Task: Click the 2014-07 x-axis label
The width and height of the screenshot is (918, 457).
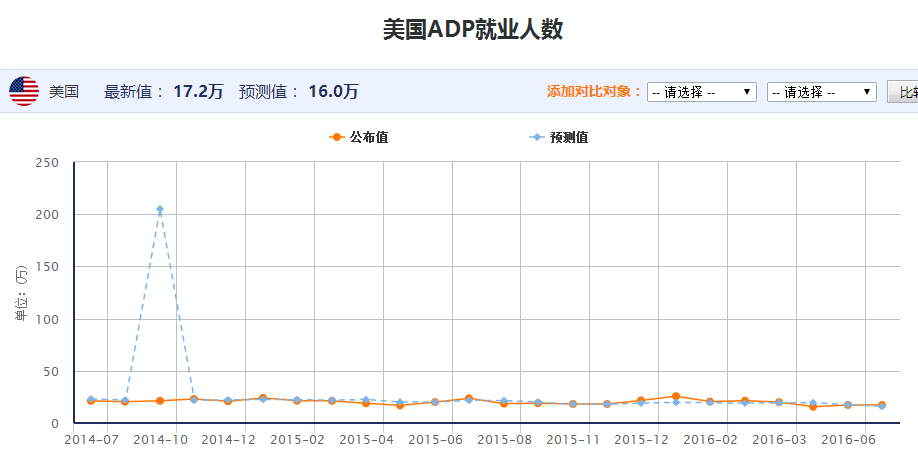Action: coord(94,439)
